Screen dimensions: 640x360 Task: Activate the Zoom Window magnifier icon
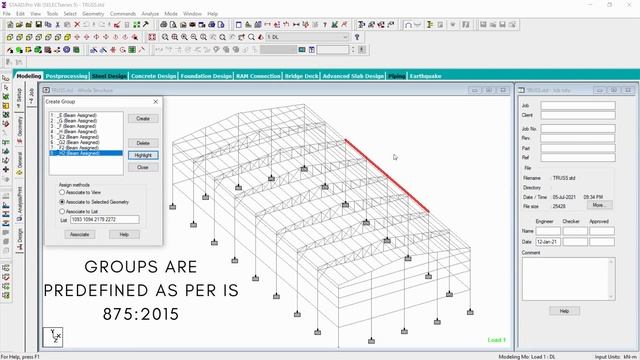click(x=175, y=37)
